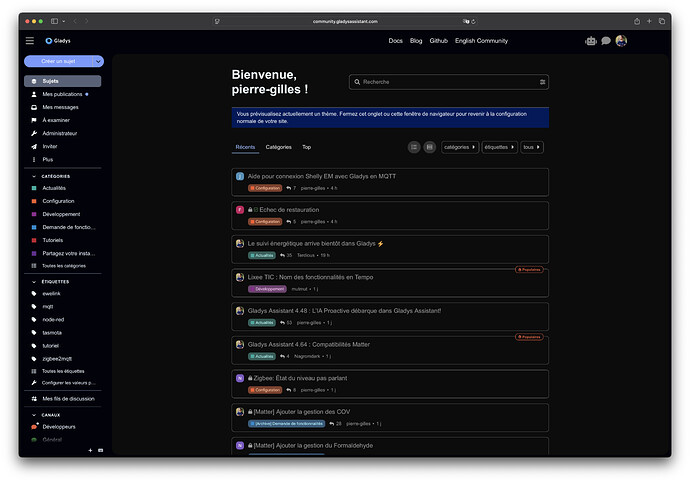Toggle the hamburger sidebar menu
The width and height of the screenshot is (690, 482).
coord(30,41)
